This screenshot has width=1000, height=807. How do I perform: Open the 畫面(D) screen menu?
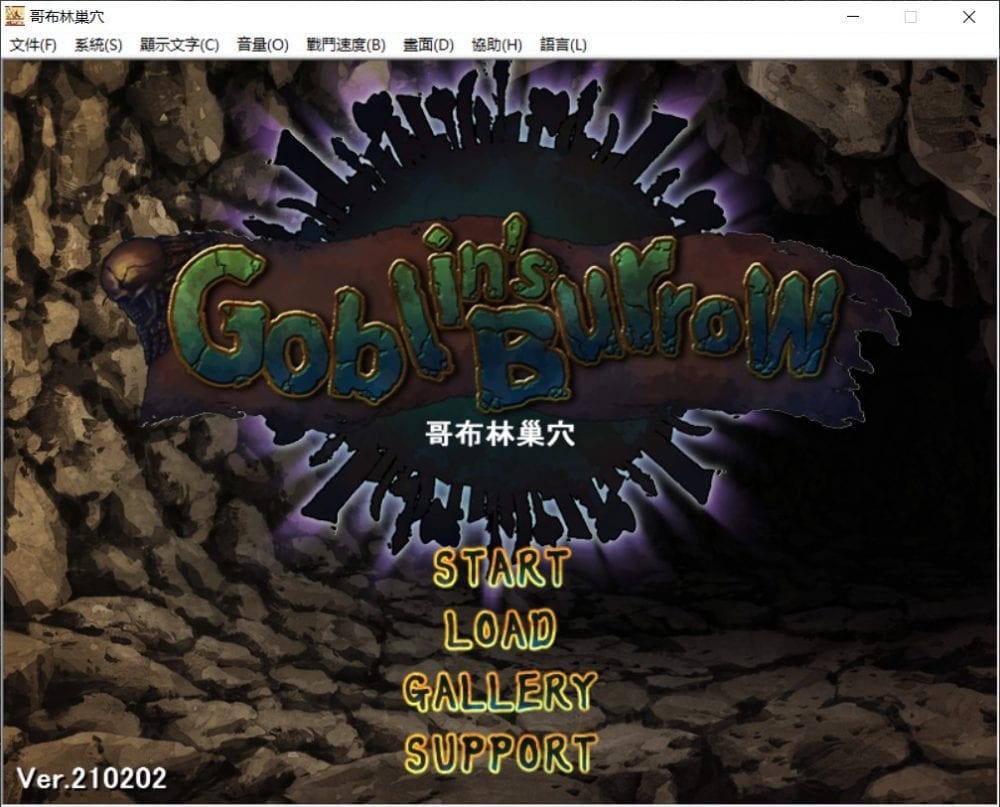coord(427,45)
